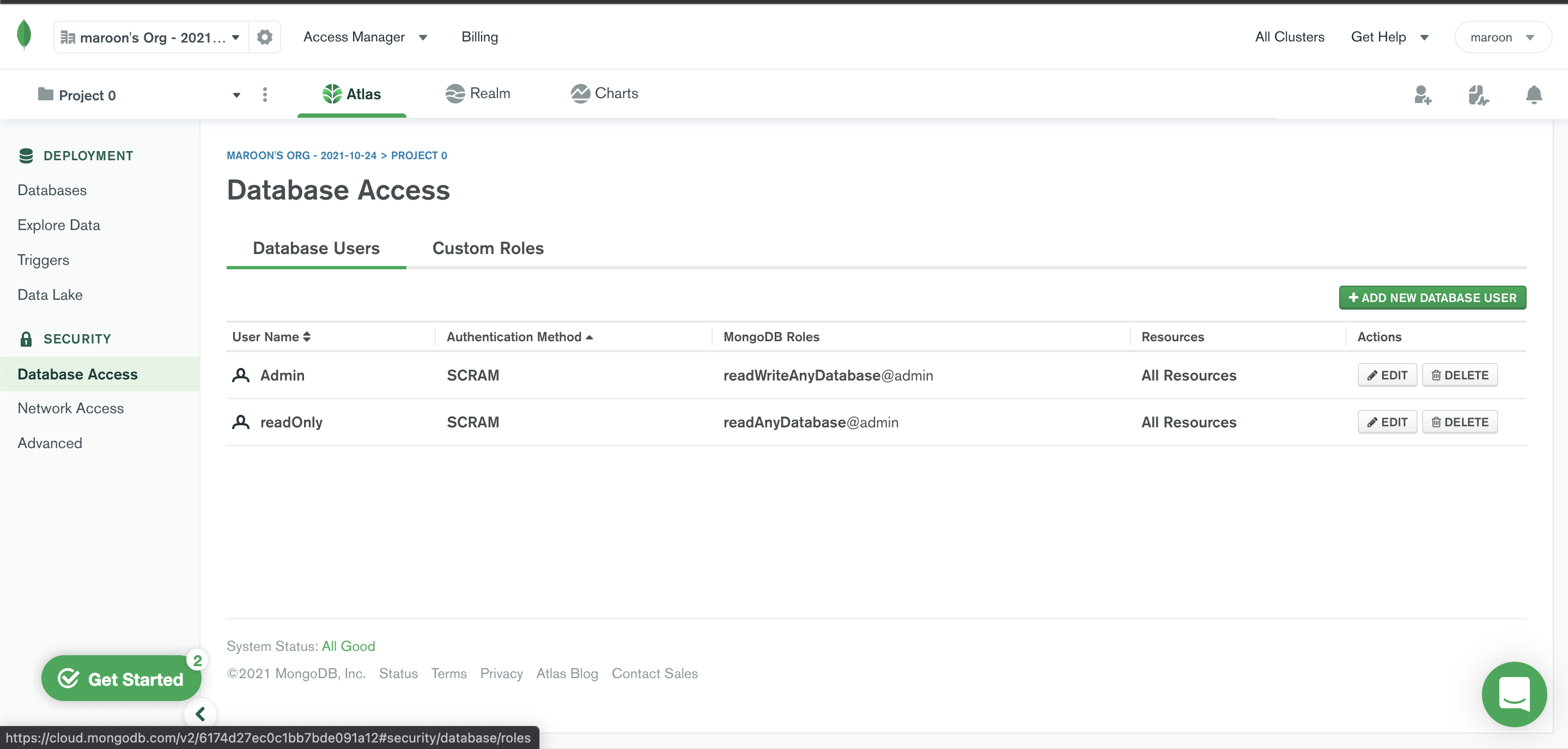Open Network Access in sidebar
Image resolution: width=1568 pixels, height=749 pixels.
[71, 408]
